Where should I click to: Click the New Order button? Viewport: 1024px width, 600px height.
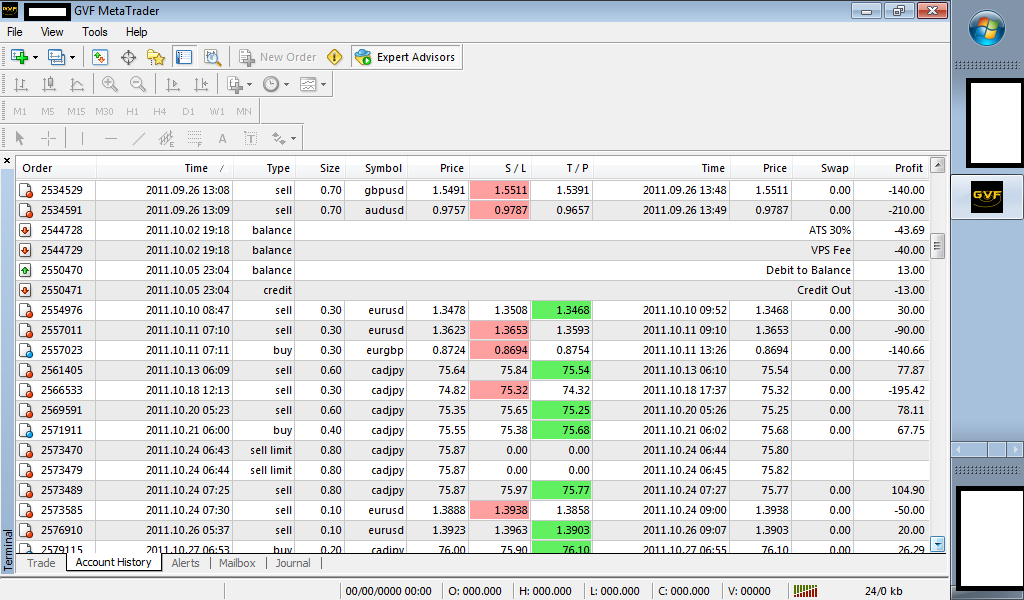[278, 57]
